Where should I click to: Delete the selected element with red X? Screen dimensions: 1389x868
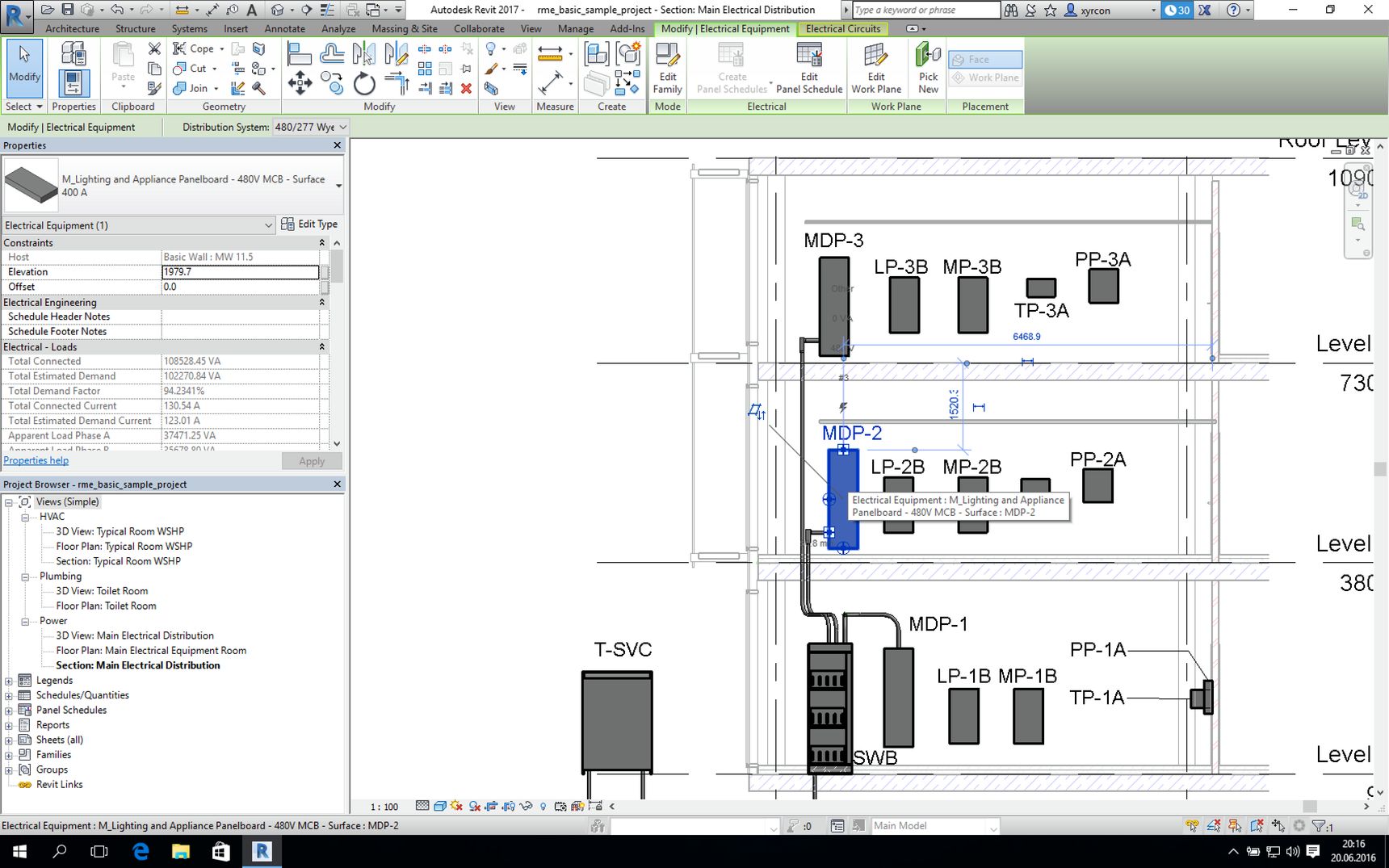(x=466, y=88)
